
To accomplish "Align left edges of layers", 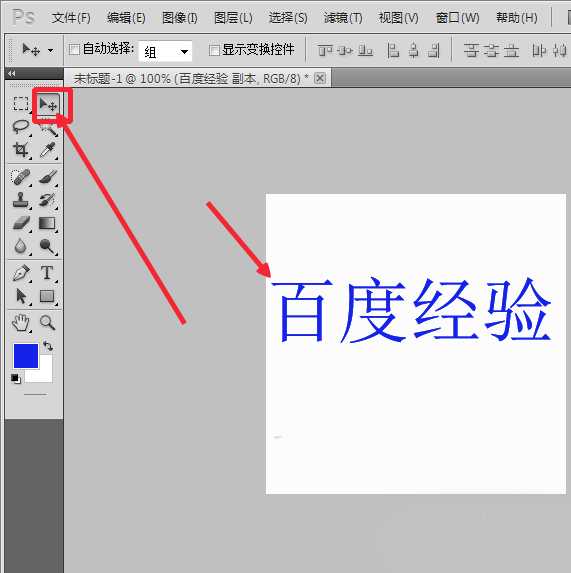I will tap(393, 50).
